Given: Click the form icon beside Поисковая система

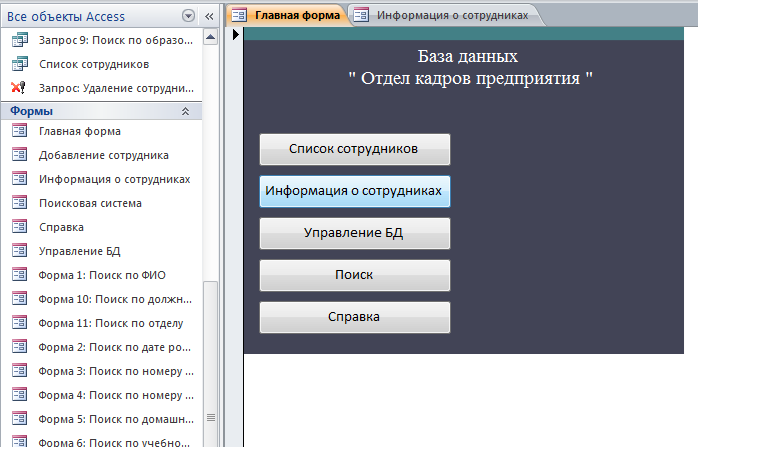Looking at the screenshot, I should pos(18,203).
